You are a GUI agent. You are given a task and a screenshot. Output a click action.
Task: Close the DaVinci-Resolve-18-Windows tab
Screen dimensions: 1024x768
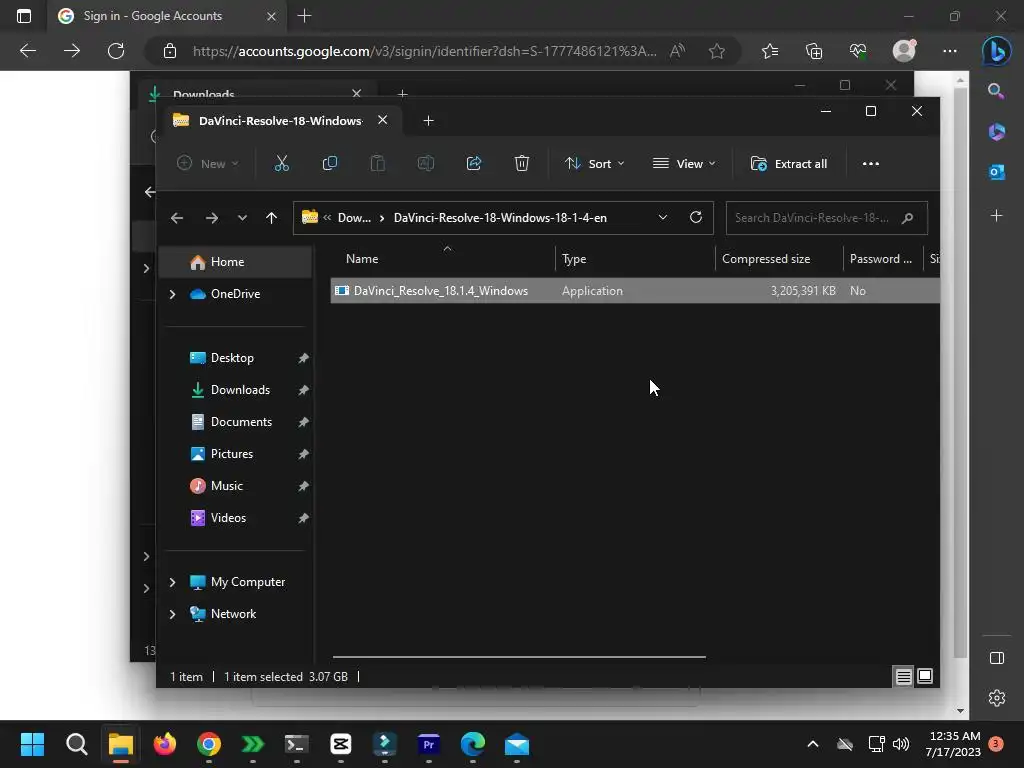[x=383, y=120]
